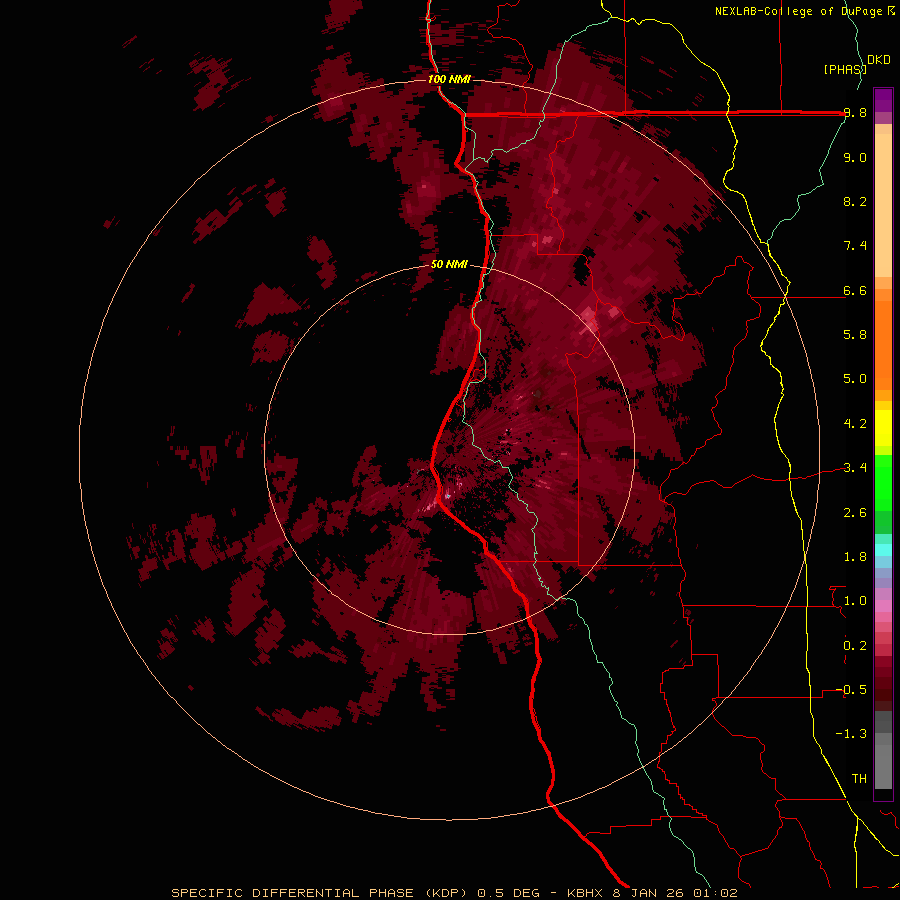
Task: Select the 100 NMI range ring label
Action: point(449,79)
